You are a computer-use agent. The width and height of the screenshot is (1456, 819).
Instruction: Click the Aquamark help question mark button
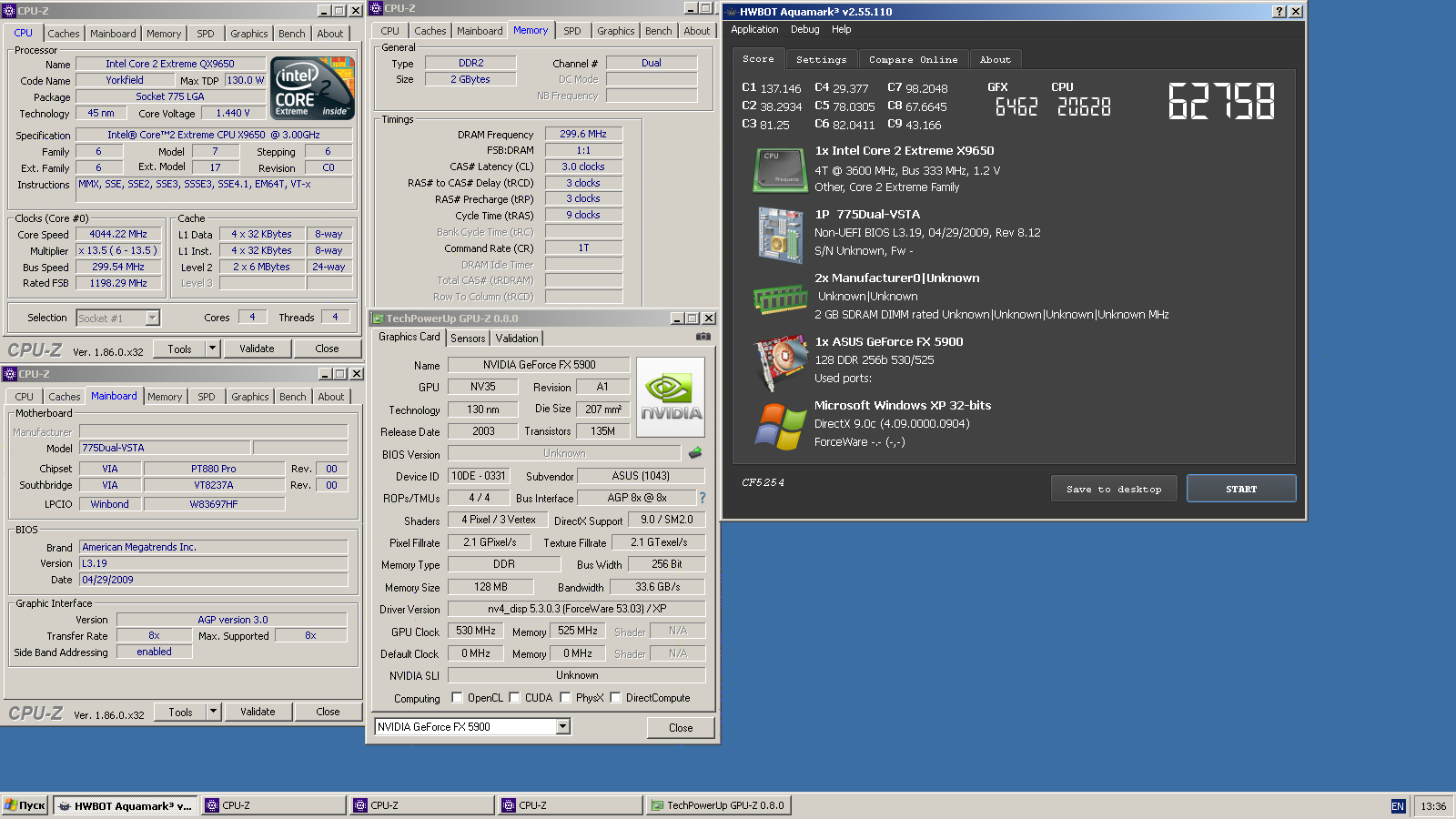(1279, 12)
